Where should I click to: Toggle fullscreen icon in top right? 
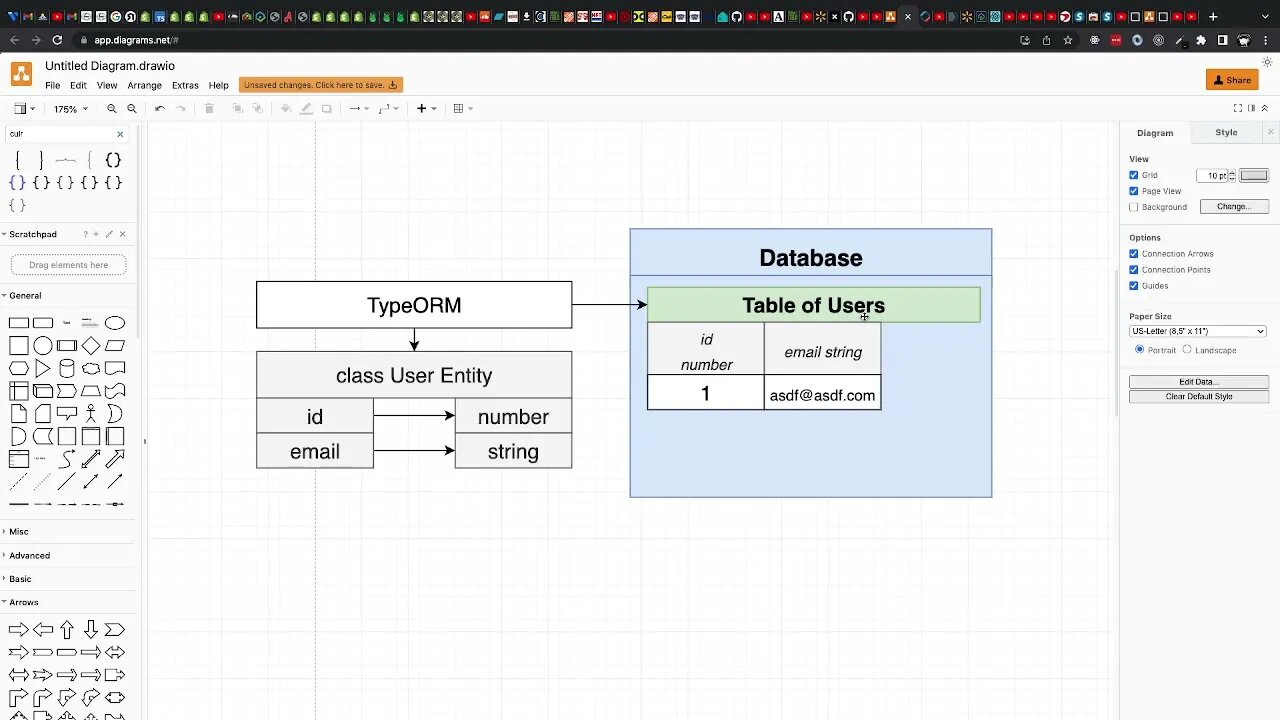click(x=1237, y=108)
